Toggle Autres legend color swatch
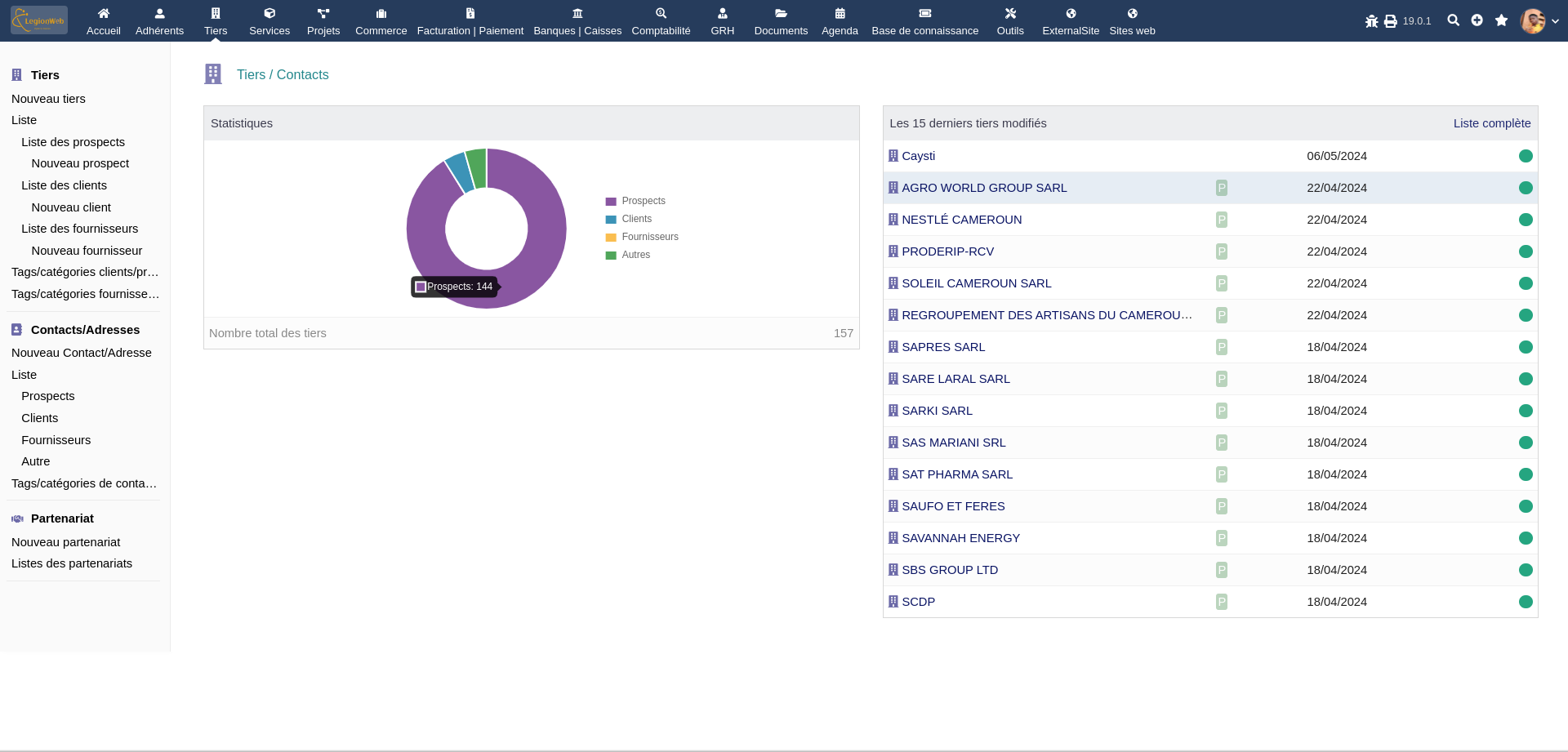This screenshot has width=1568, height=752. tap(611, 256)
